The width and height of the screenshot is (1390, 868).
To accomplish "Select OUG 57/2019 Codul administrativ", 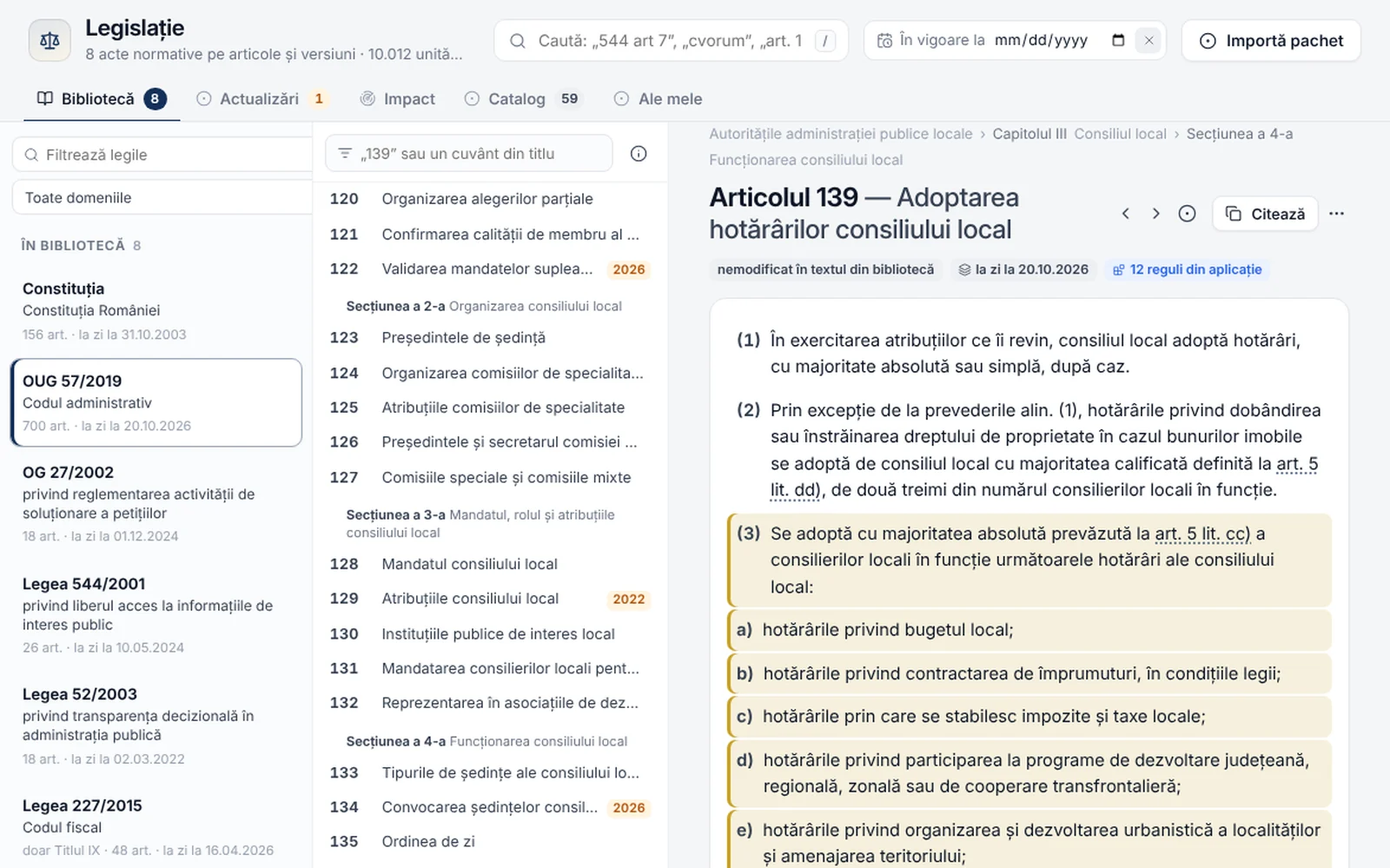I will pos(156,402).
